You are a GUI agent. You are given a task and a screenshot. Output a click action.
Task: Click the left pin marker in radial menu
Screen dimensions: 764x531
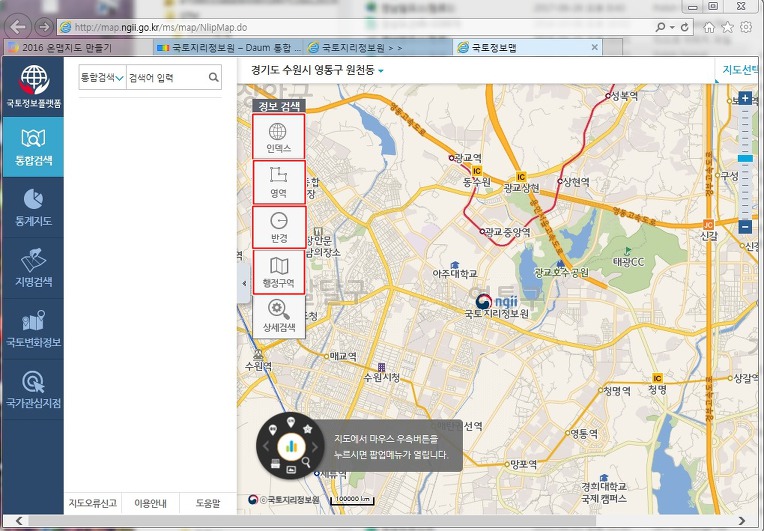click(273, 429)
